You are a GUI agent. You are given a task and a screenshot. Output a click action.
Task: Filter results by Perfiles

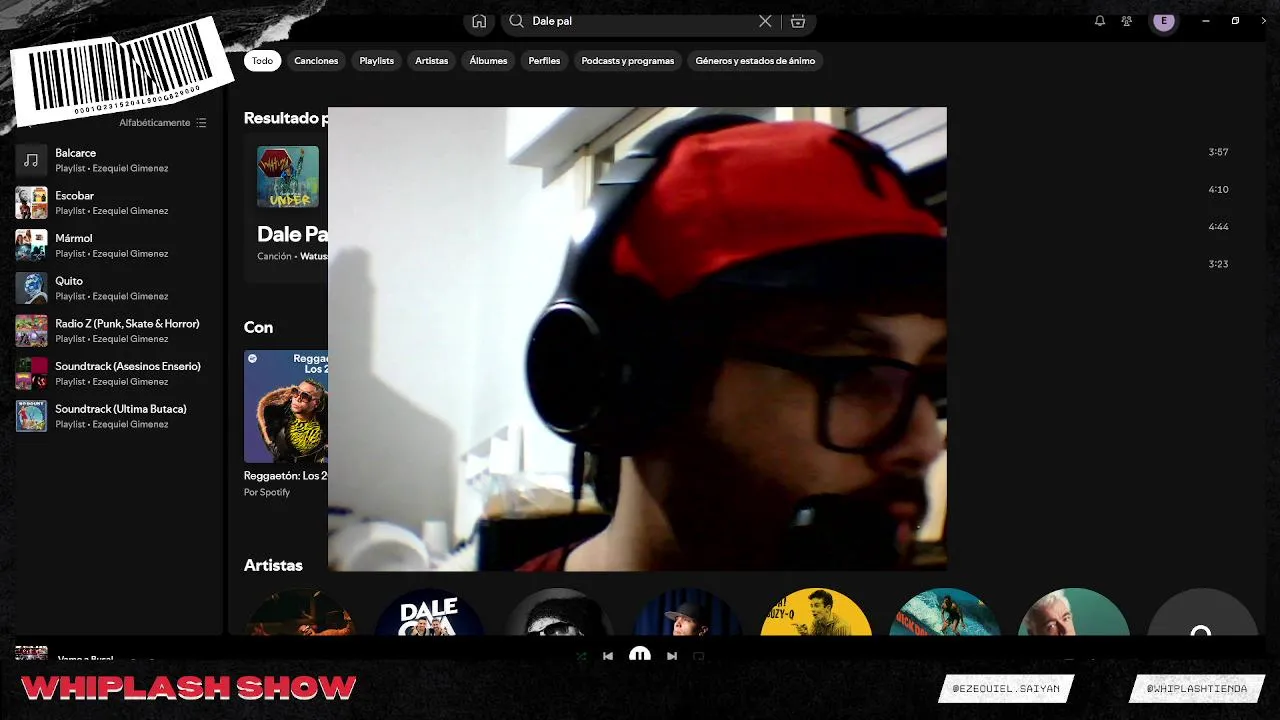pyautogui.click(x=544, y=61)
